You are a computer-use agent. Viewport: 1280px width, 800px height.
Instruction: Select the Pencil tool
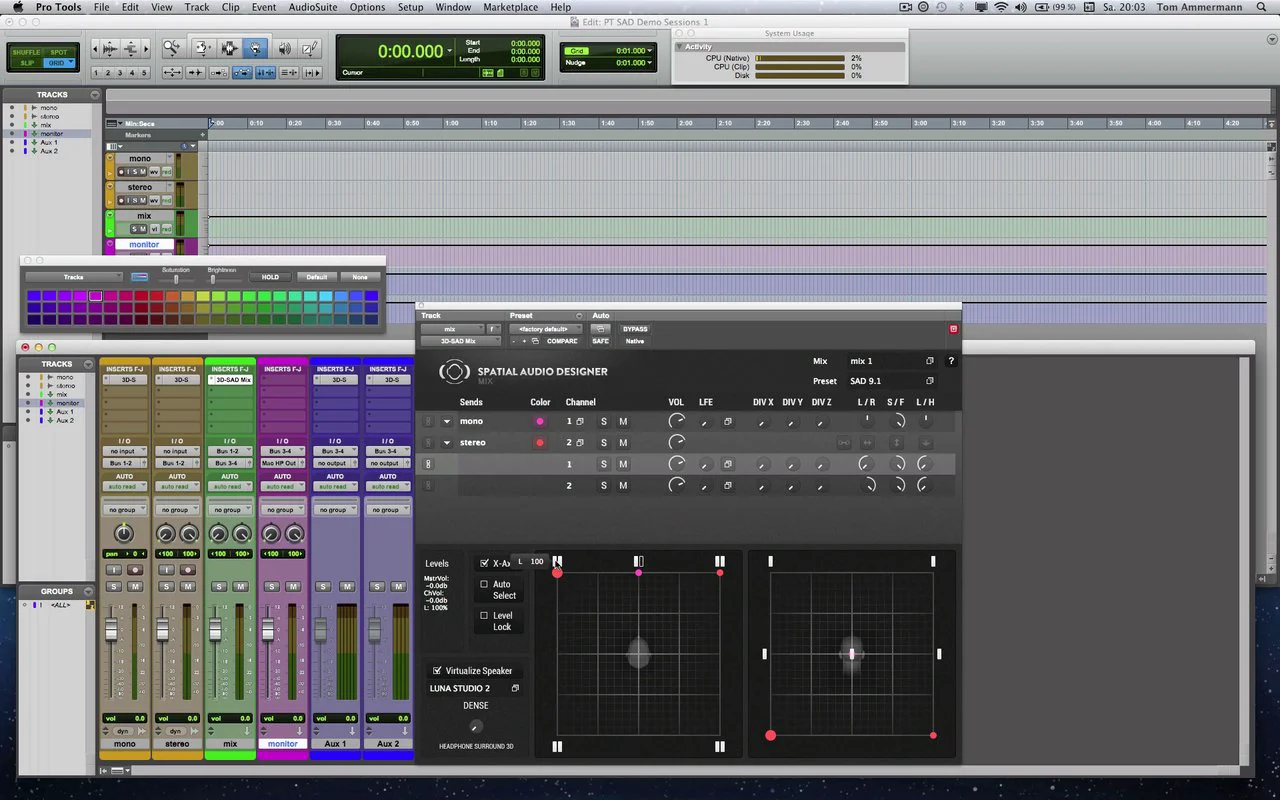(310, 48)
